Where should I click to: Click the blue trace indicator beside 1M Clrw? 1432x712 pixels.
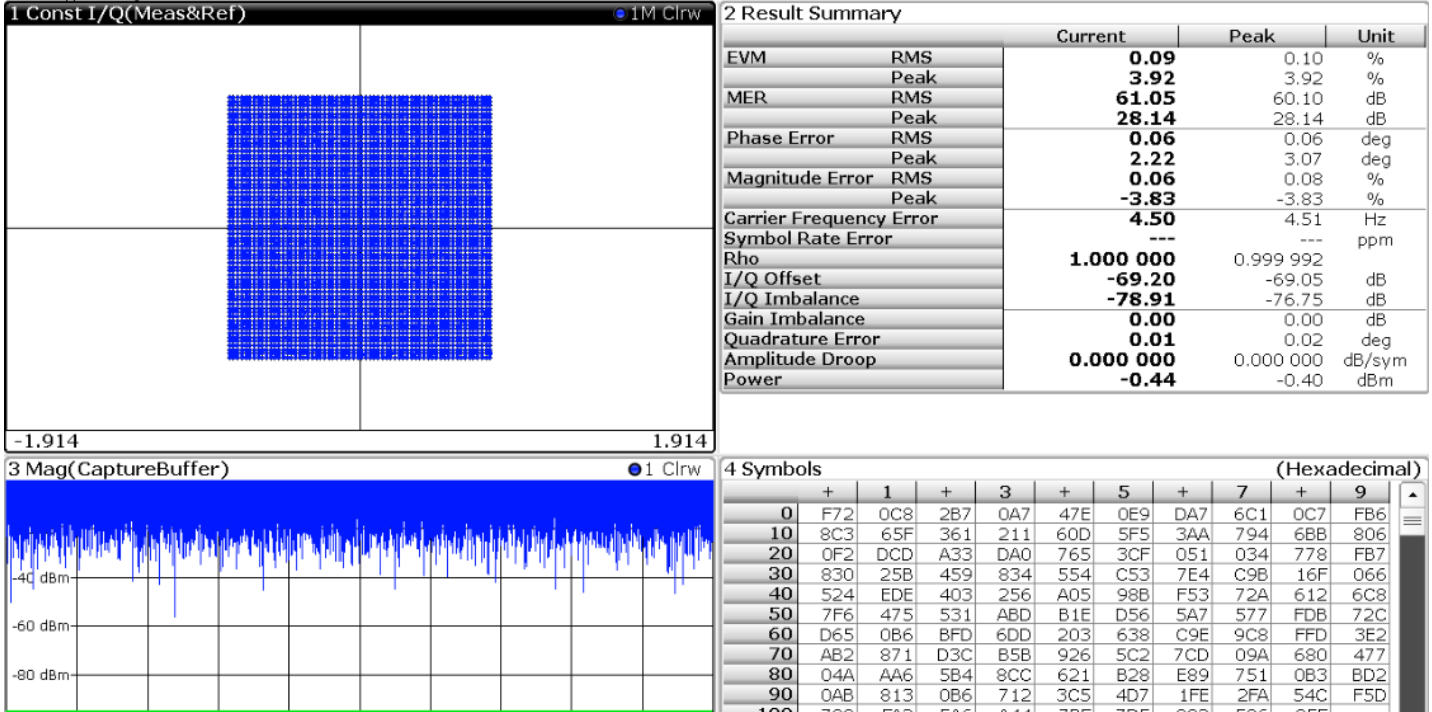[x=620, y=14]
